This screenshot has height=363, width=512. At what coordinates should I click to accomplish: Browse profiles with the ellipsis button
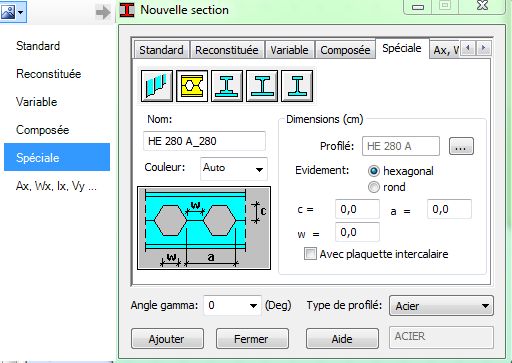pos(461,146)
